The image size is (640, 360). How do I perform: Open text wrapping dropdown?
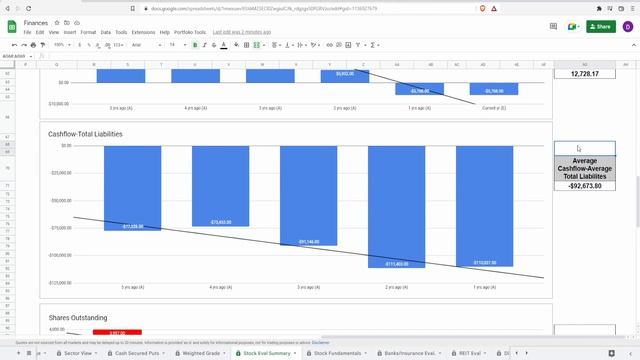[x=302, y=45]
